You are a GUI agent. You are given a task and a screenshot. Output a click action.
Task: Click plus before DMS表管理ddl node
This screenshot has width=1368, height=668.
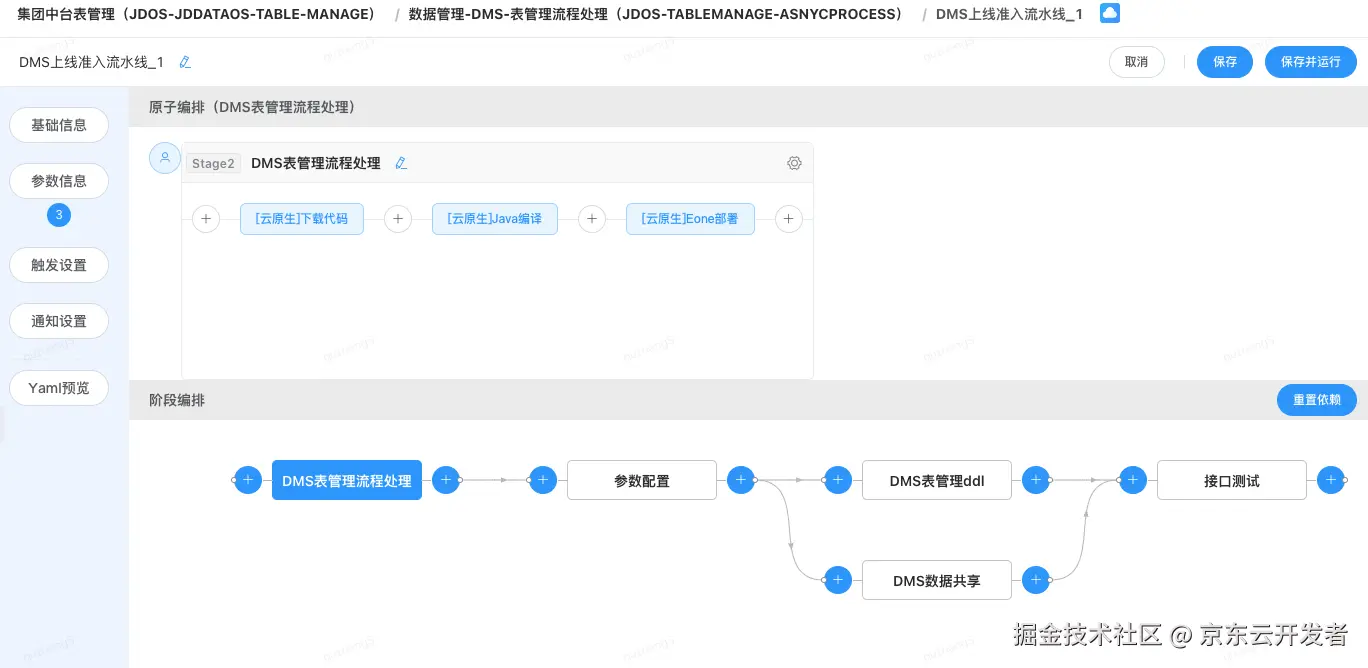(837, 480)
